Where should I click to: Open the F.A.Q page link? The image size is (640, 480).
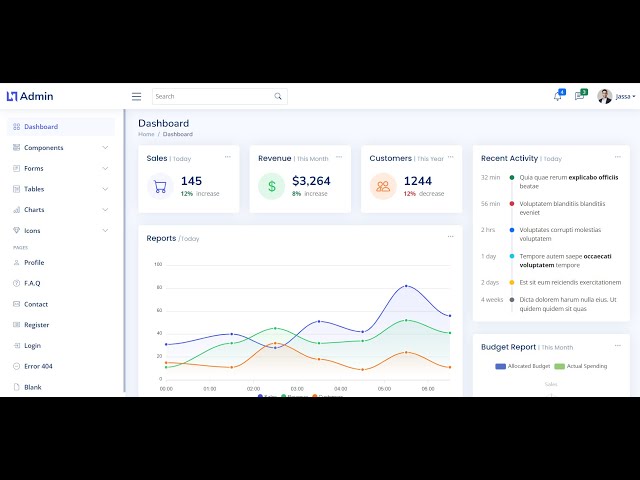click(61, 283)
